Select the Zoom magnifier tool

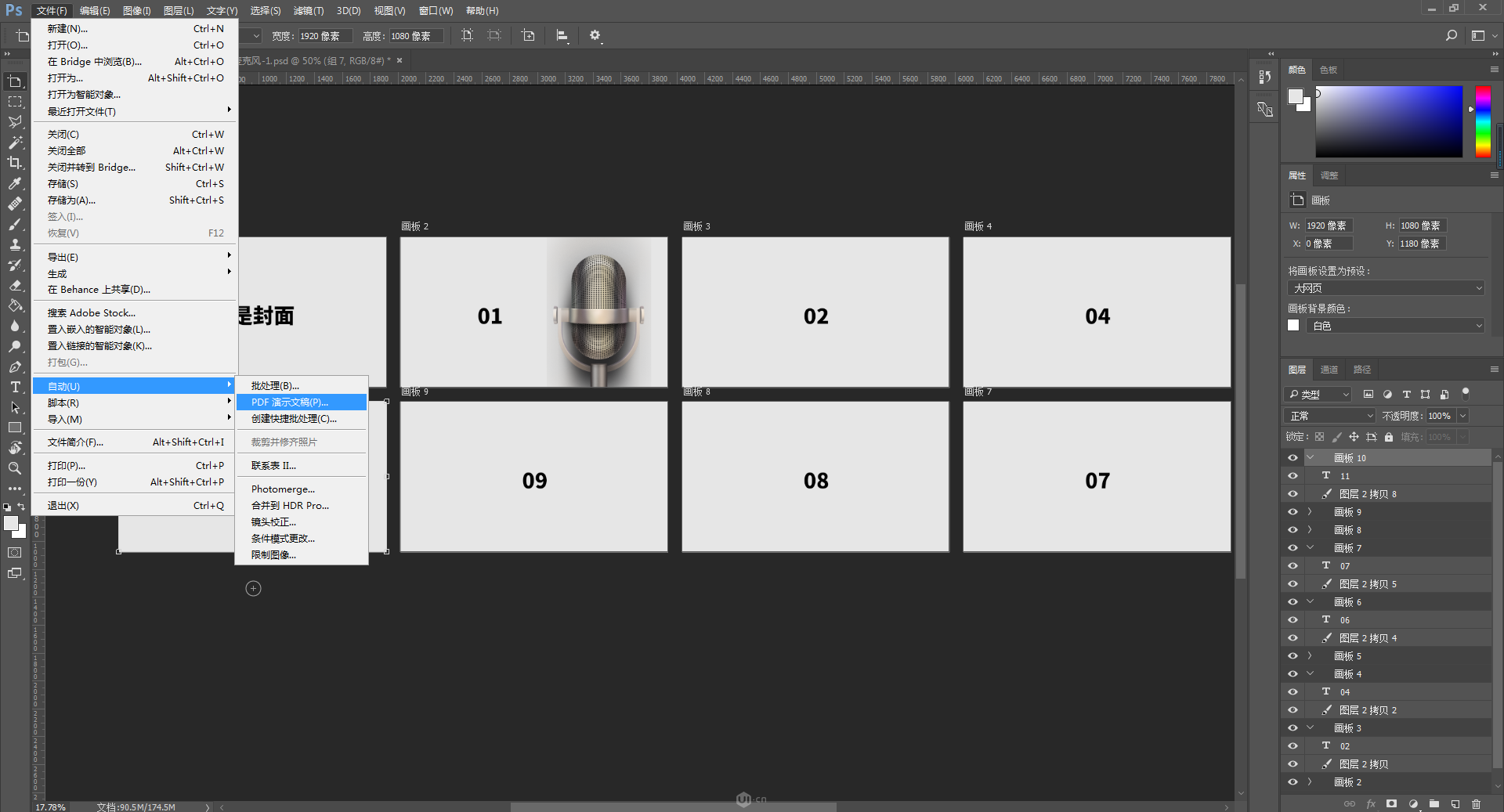click(15, 468)
